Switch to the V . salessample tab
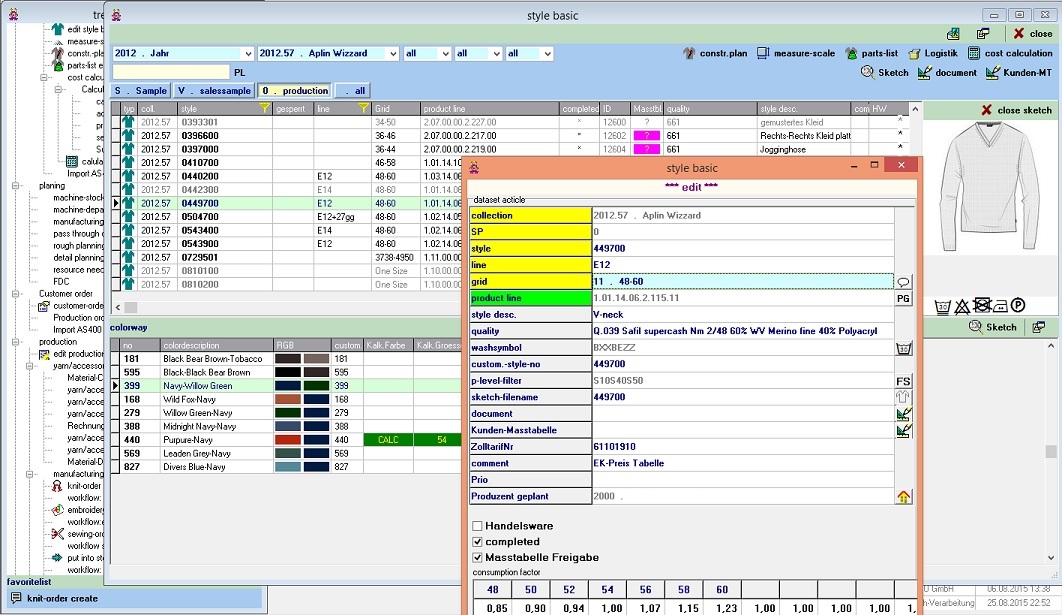This screenshot has width=1062, height=615. [x=214, y=91]
